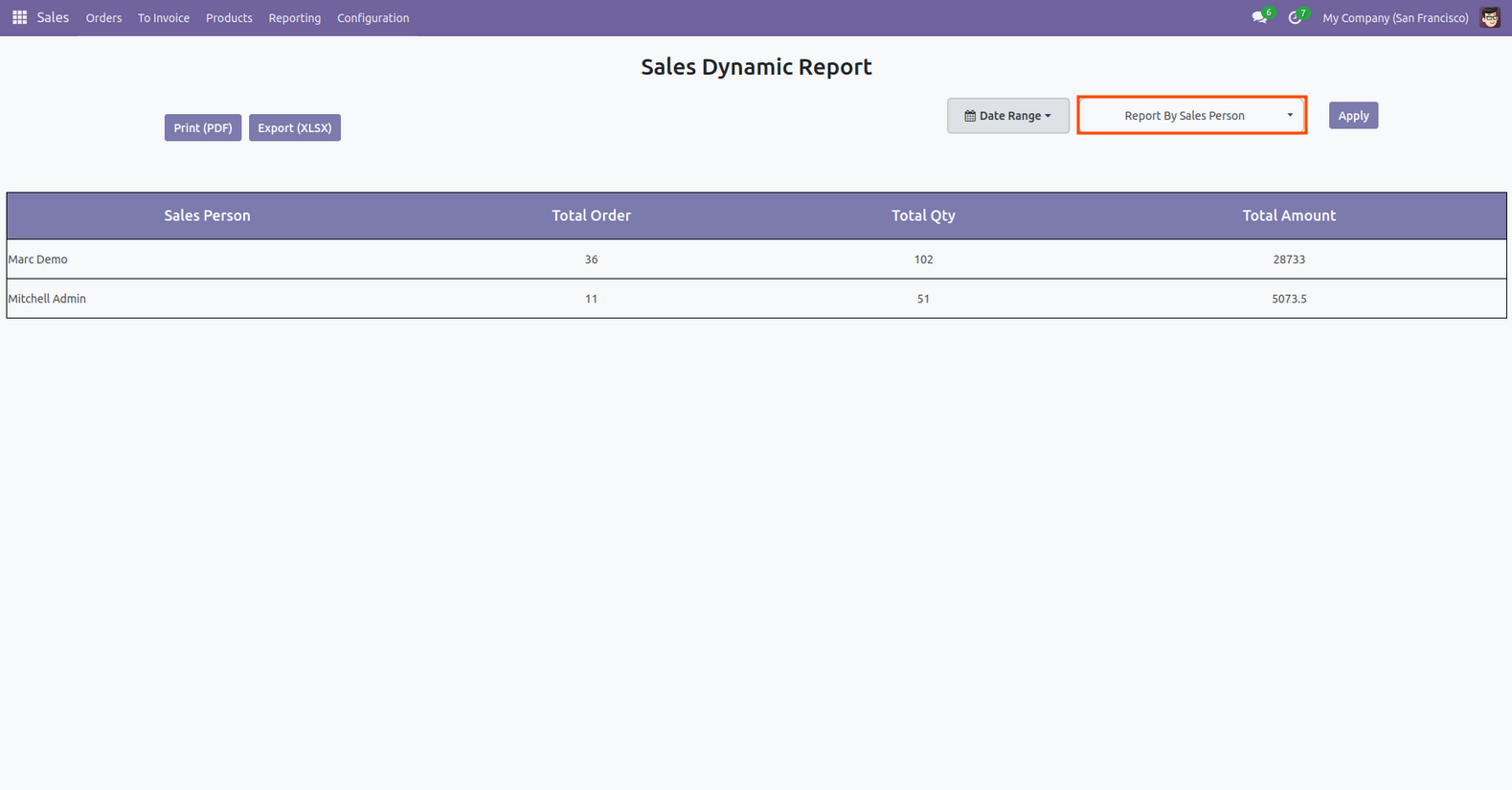Open the Products menu
This screenshot has height=790, width=1512.
click(229, 18)
